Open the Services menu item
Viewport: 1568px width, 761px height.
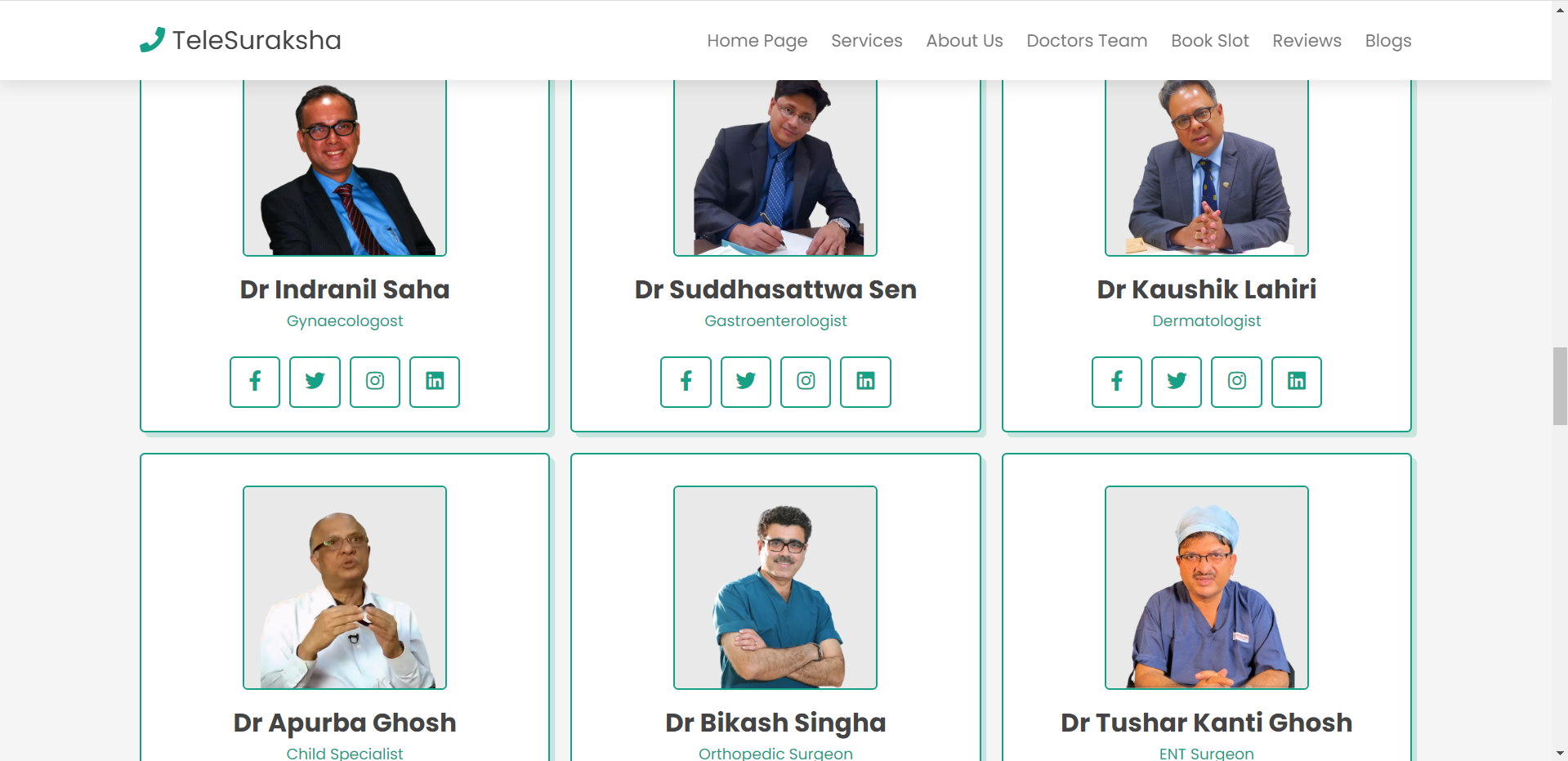[867, 41]
